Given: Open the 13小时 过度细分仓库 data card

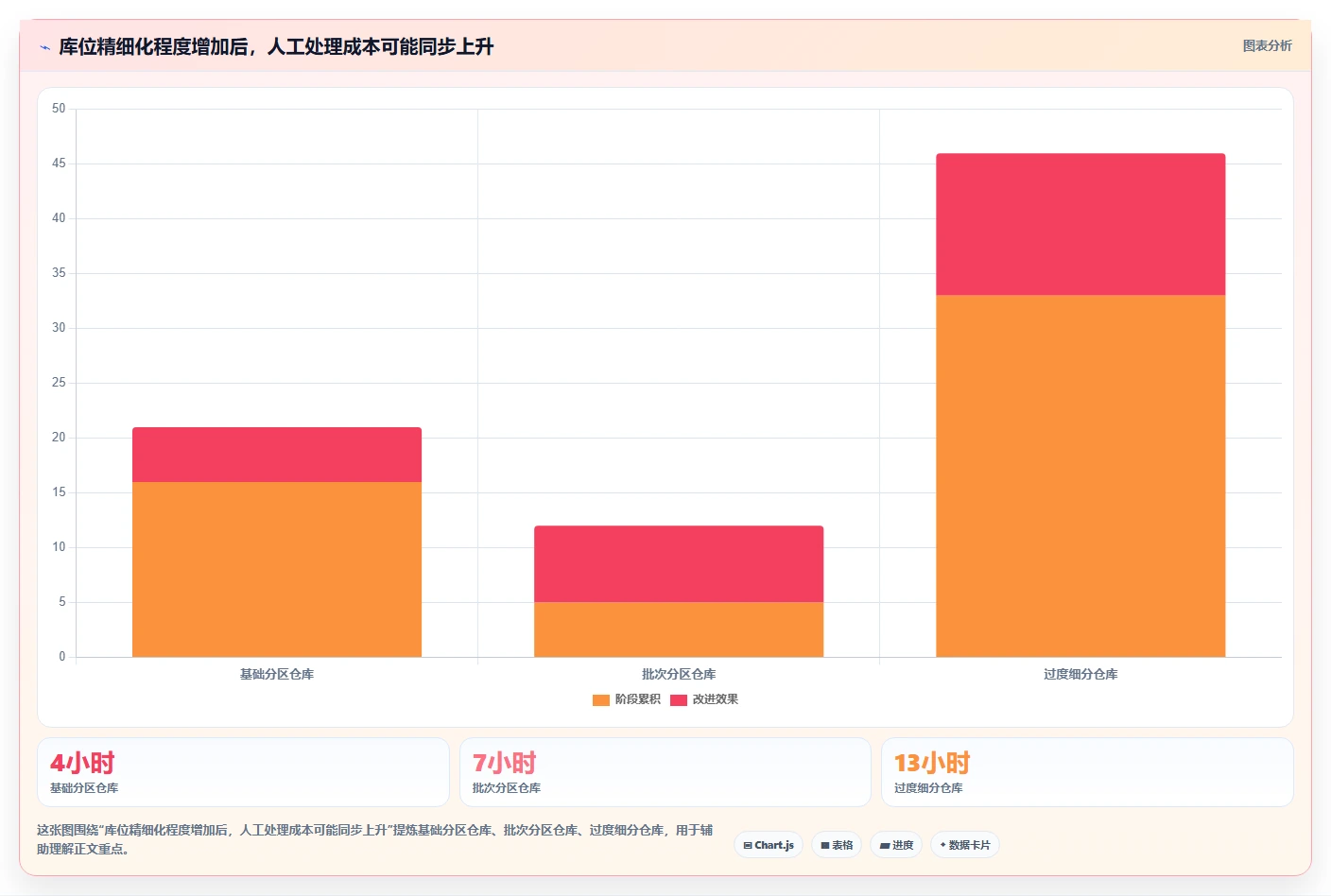Looking at the screenshot, I should click(x=1087, y=772).
